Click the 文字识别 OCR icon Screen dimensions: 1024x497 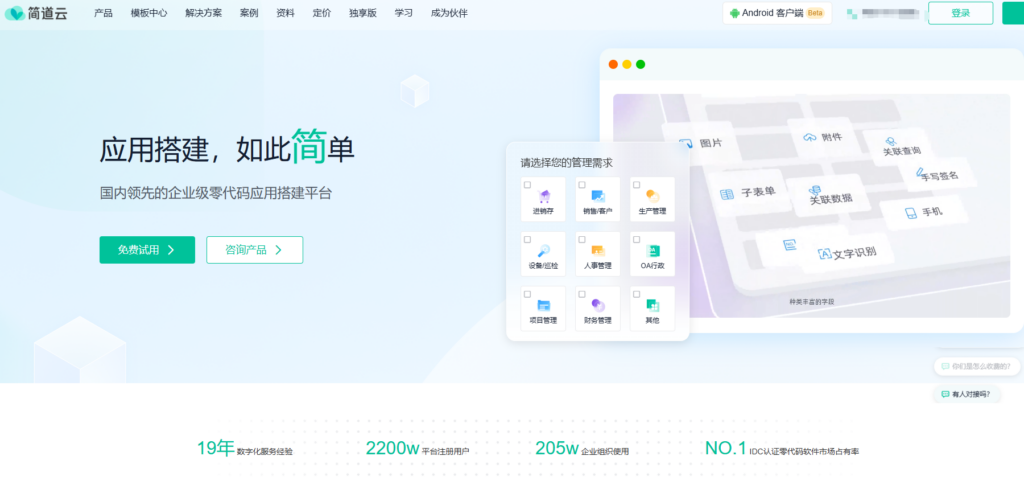pos(825,254)
